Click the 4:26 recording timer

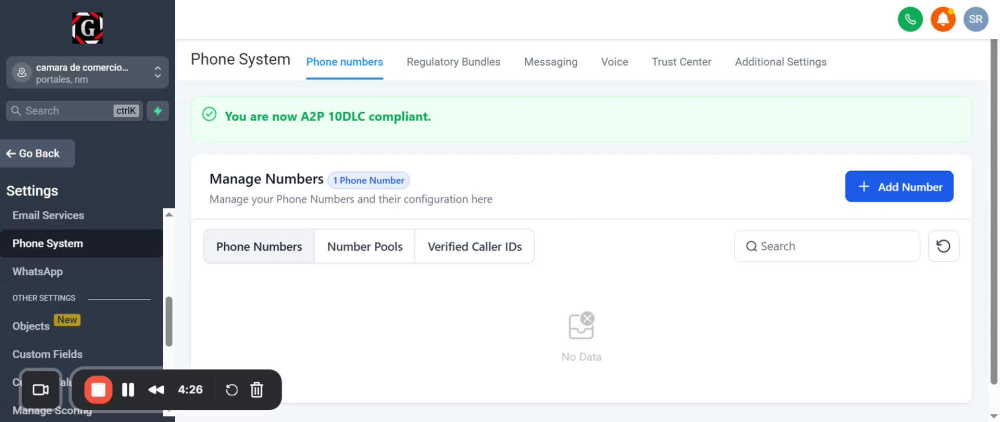click(190, 389)
